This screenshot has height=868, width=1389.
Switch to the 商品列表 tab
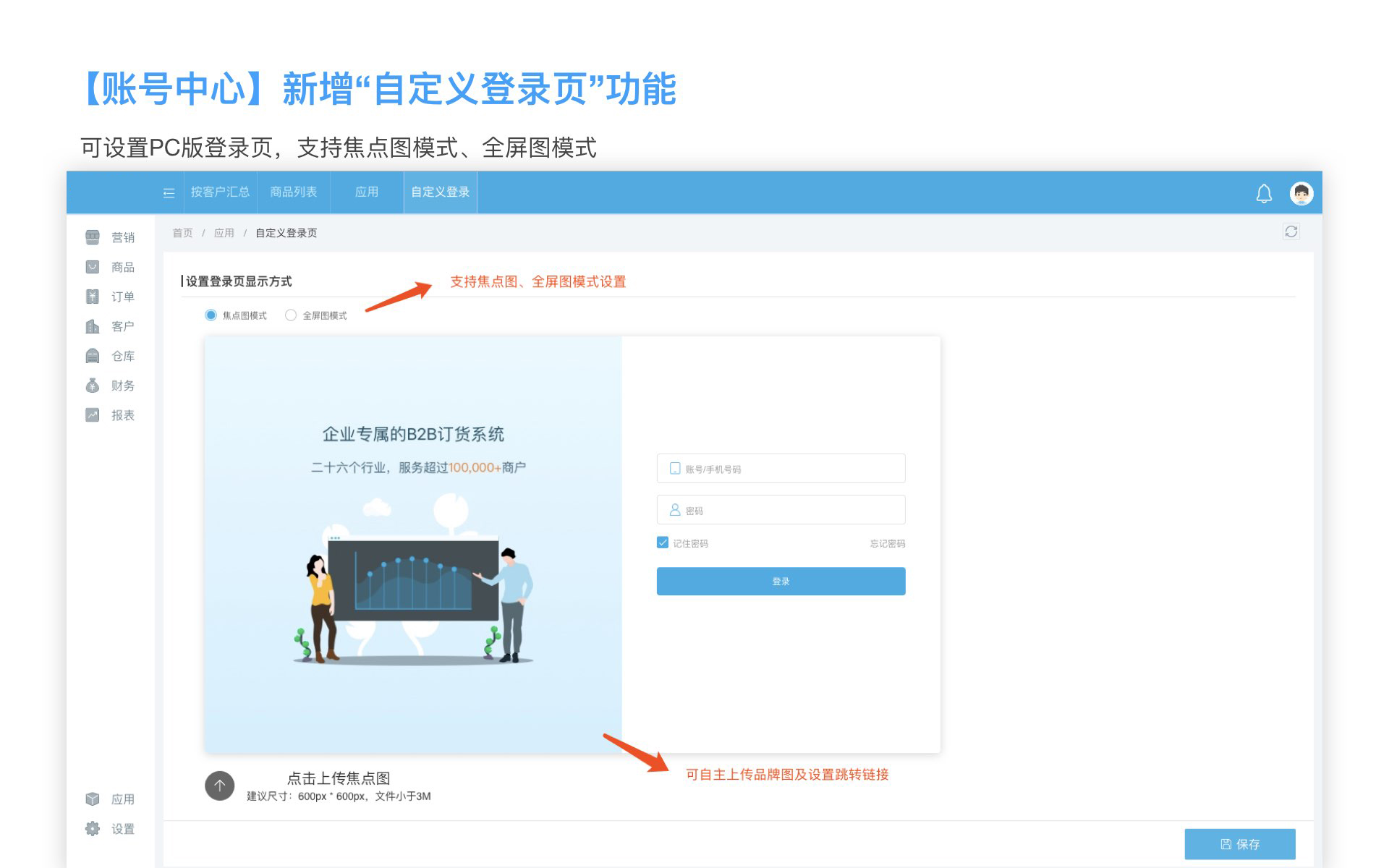tap(293, 192)
